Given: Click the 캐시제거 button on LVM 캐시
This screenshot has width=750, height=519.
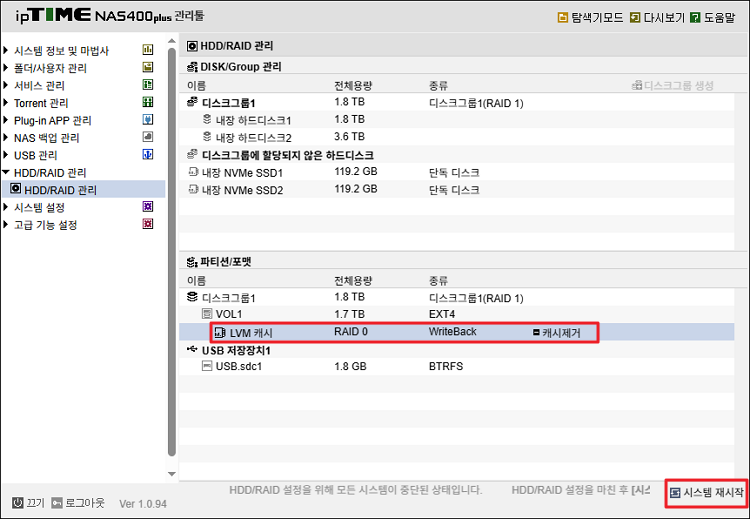Looking at the screenshot, I should (559, 333).
